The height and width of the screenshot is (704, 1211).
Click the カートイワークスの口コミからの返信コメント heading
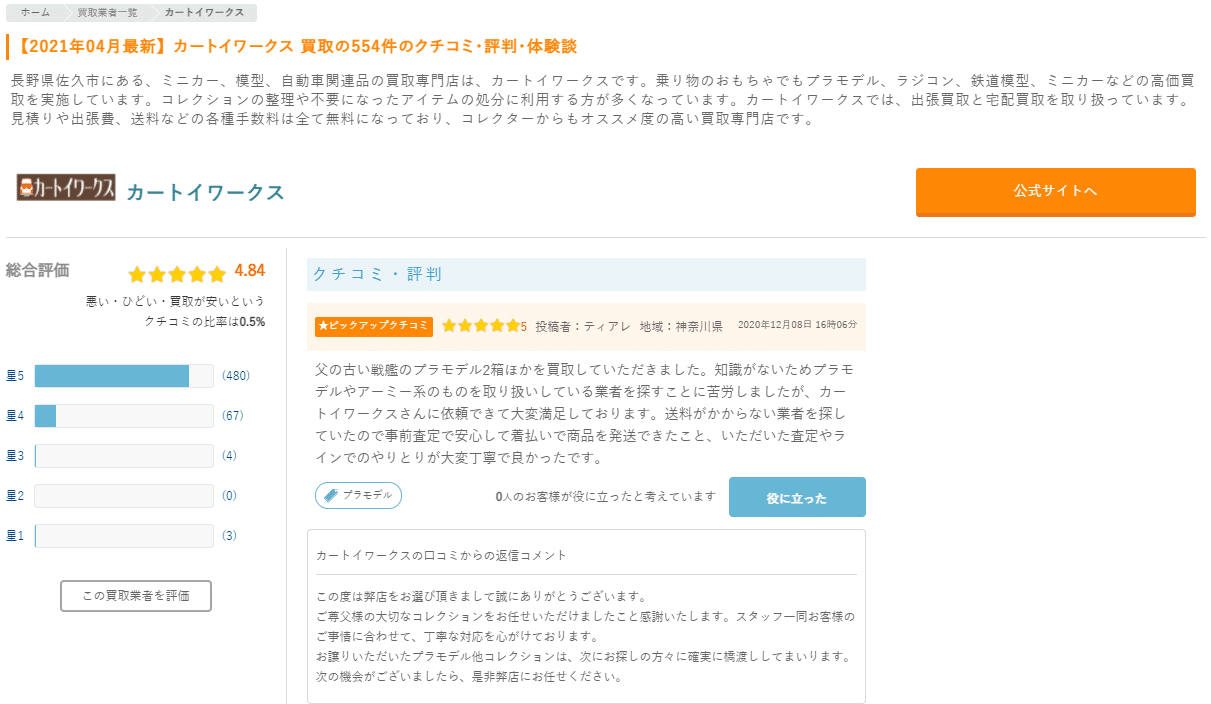(441, 555)
